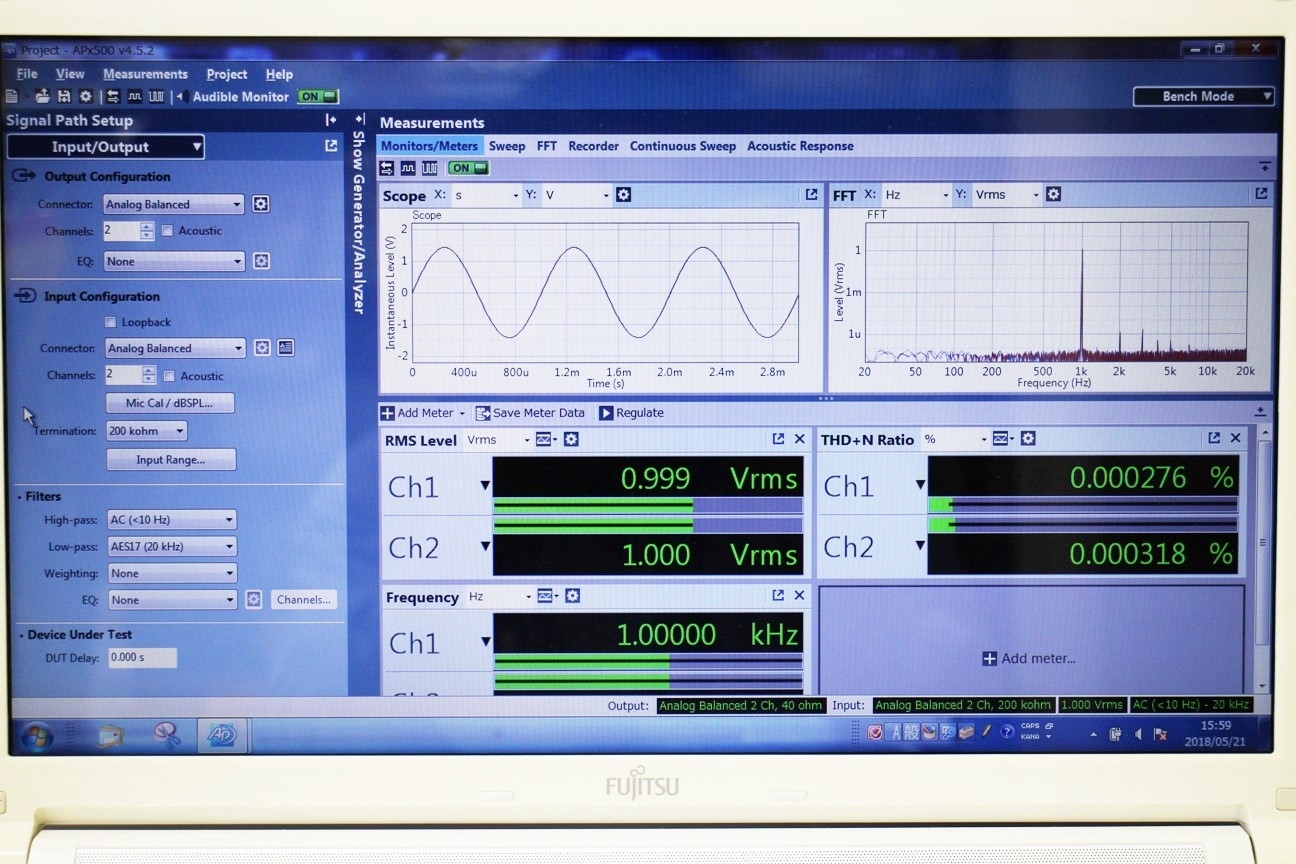Click the Regulate button
Image resolution: width=1296 pixels, height=864 pixels.
[631, 413]
